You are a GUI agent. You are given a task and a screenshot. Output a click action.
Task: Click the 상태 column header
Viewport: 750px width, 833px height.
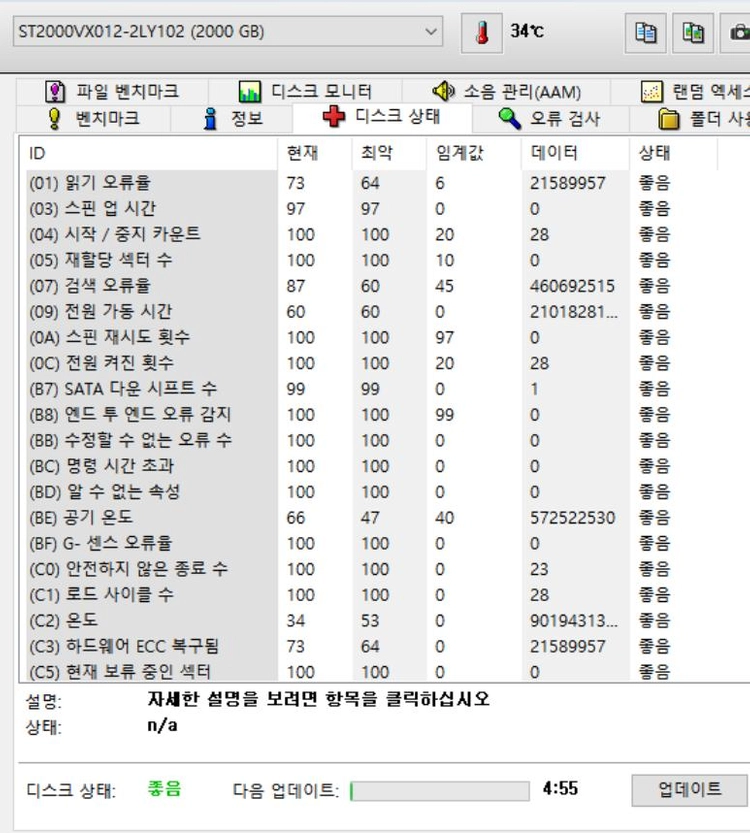673,154
